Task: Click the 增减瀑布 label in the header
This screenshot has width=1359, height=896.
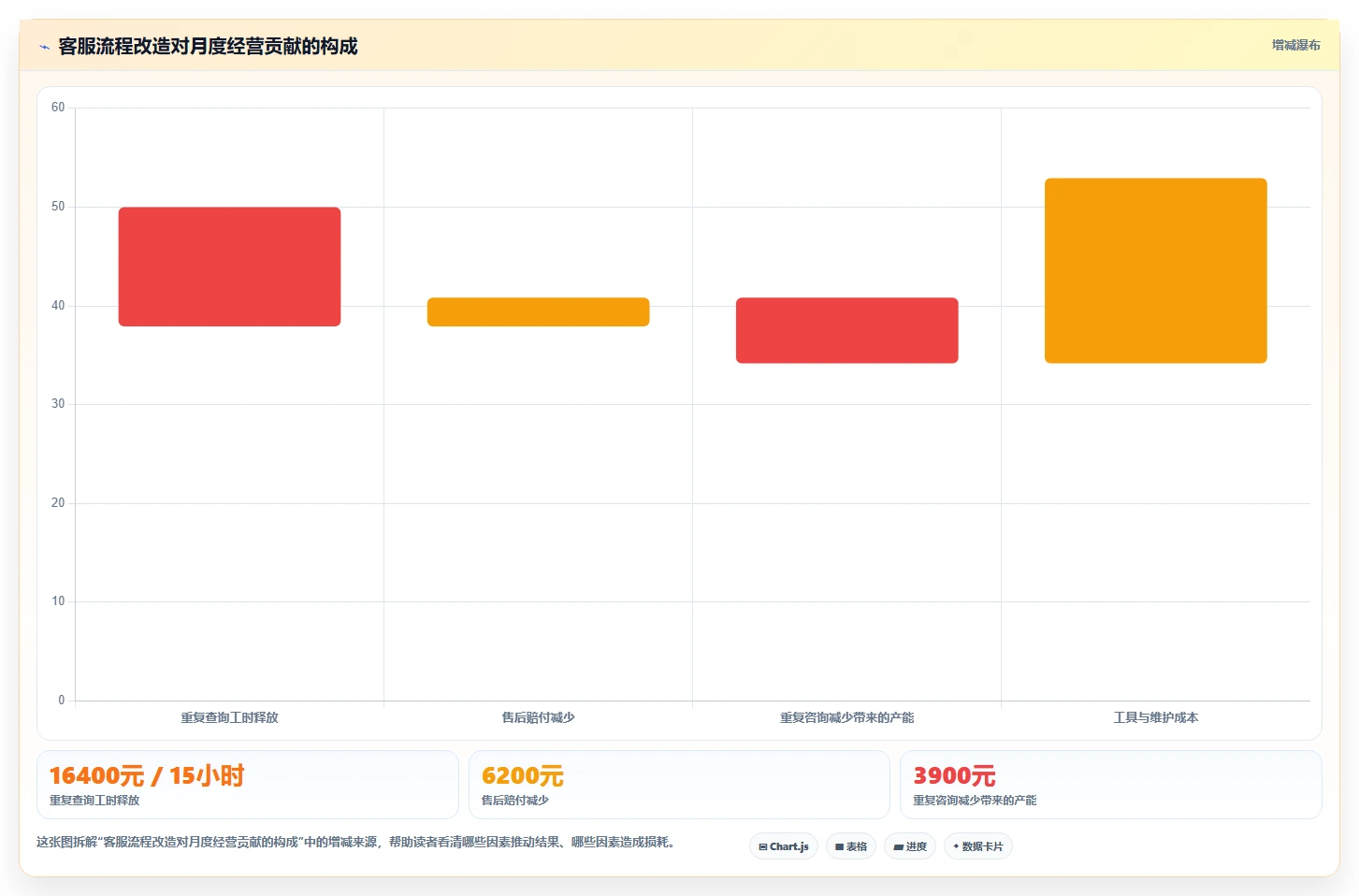Action: pos(1295,45)
